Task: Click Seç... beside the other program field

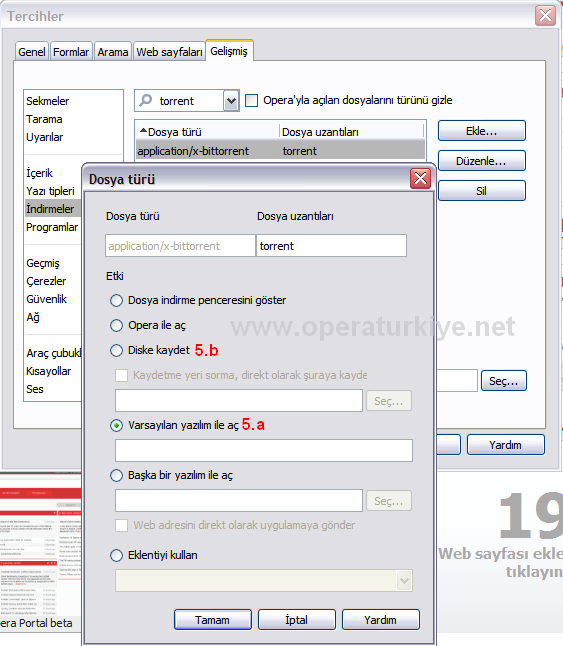Action: coord(388,501)
